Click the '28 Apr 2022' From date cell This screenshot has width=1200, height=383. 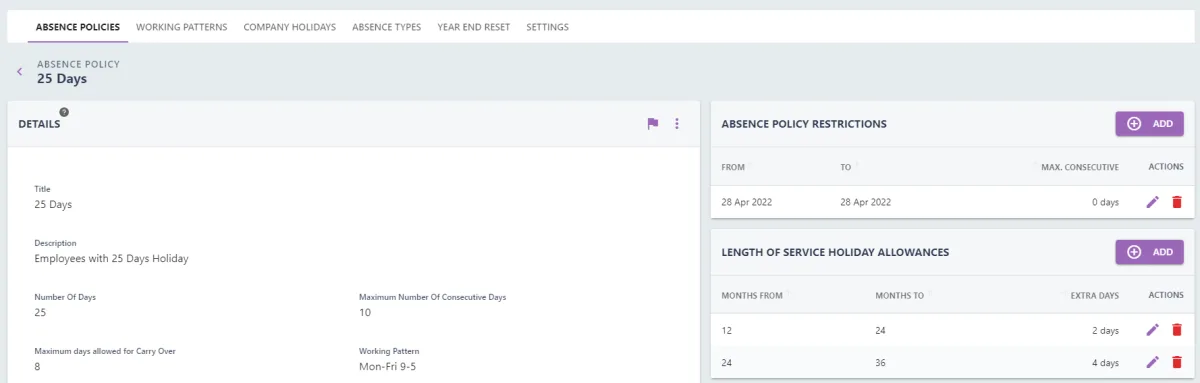tap(747, 202)
